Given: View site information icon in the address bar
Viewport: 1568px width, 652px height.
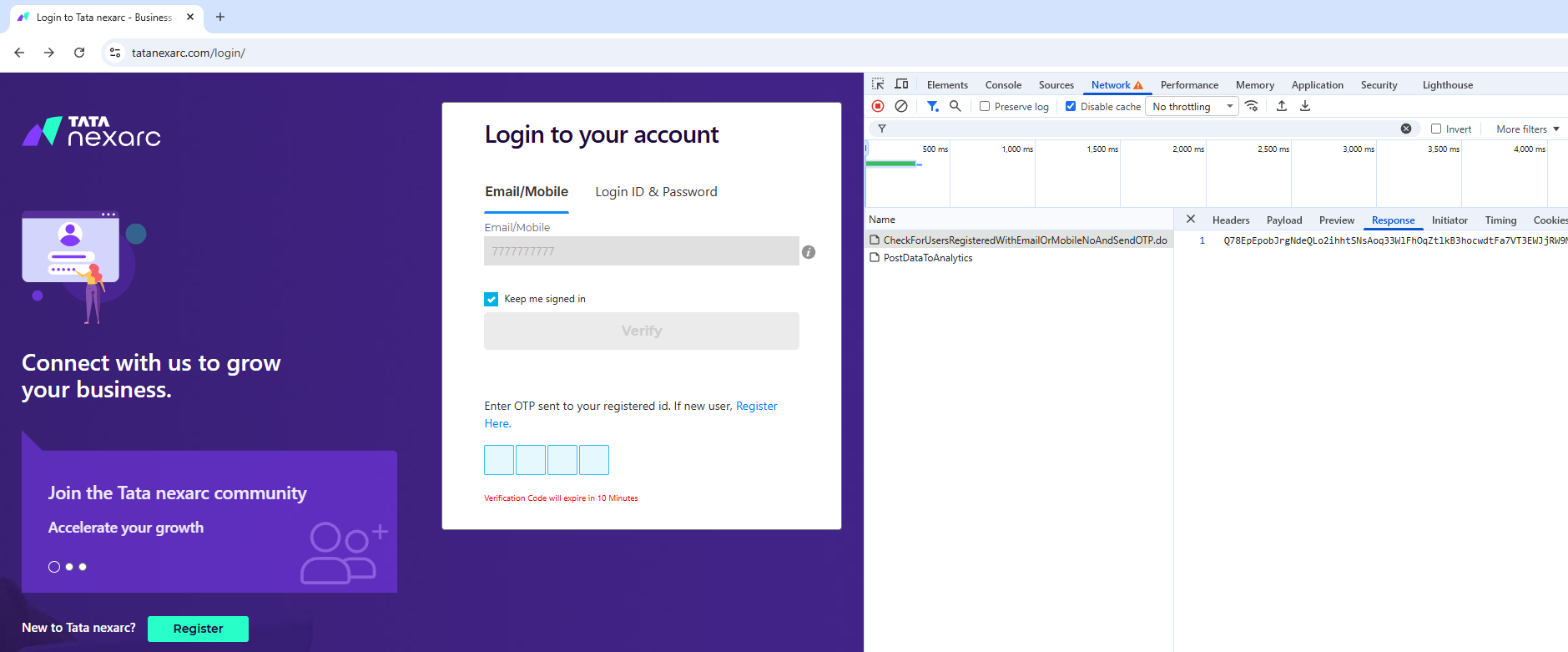Looking at the screenshot, I should pyautogui.click(x=115, y=53).
